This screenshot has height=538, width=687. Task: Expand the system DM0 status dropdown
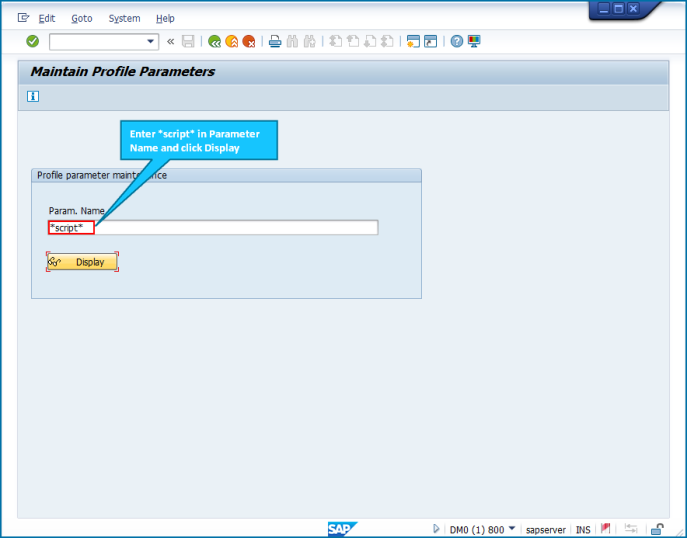point(512,528)
